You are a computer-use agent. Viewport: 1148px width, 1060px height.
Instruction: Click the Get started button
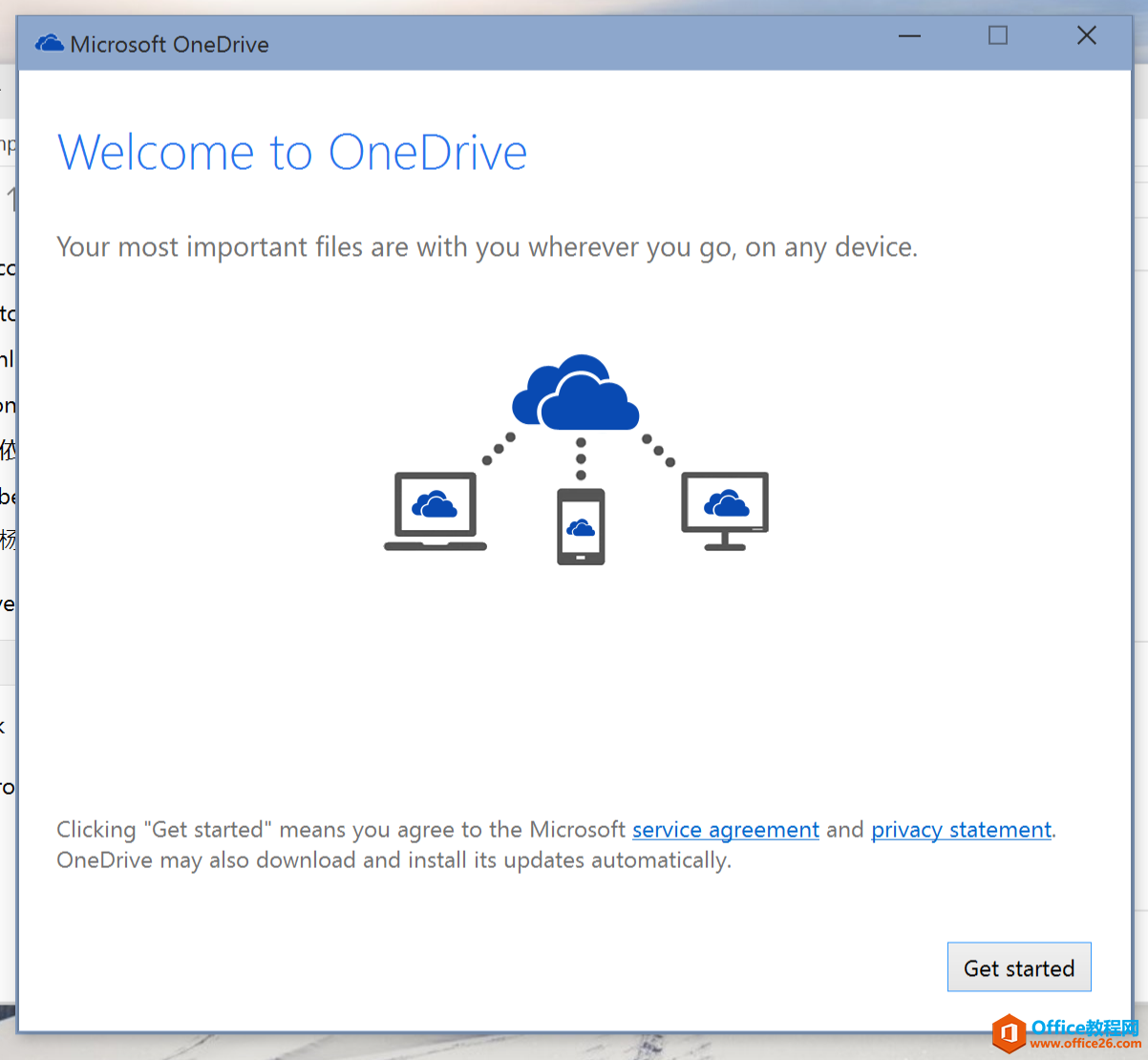(x=1019, y=967)
